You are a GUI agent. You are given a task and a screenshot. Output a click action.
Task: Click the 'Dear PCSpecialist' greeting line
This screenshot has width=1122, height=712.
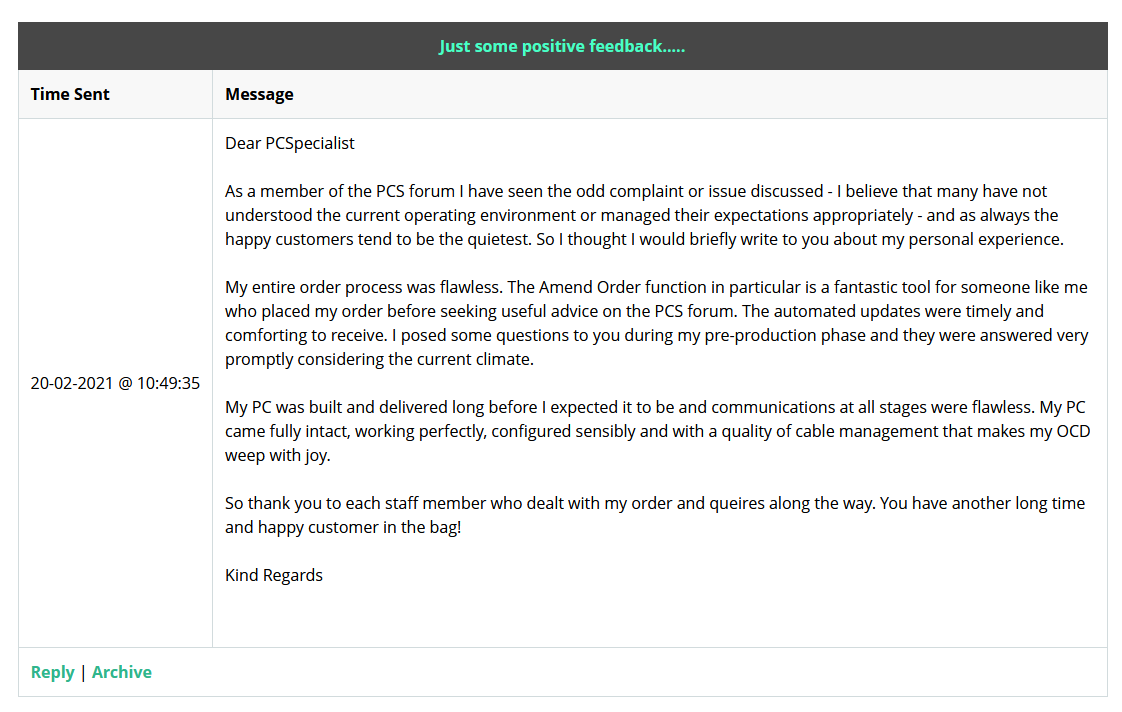point(290,143)
